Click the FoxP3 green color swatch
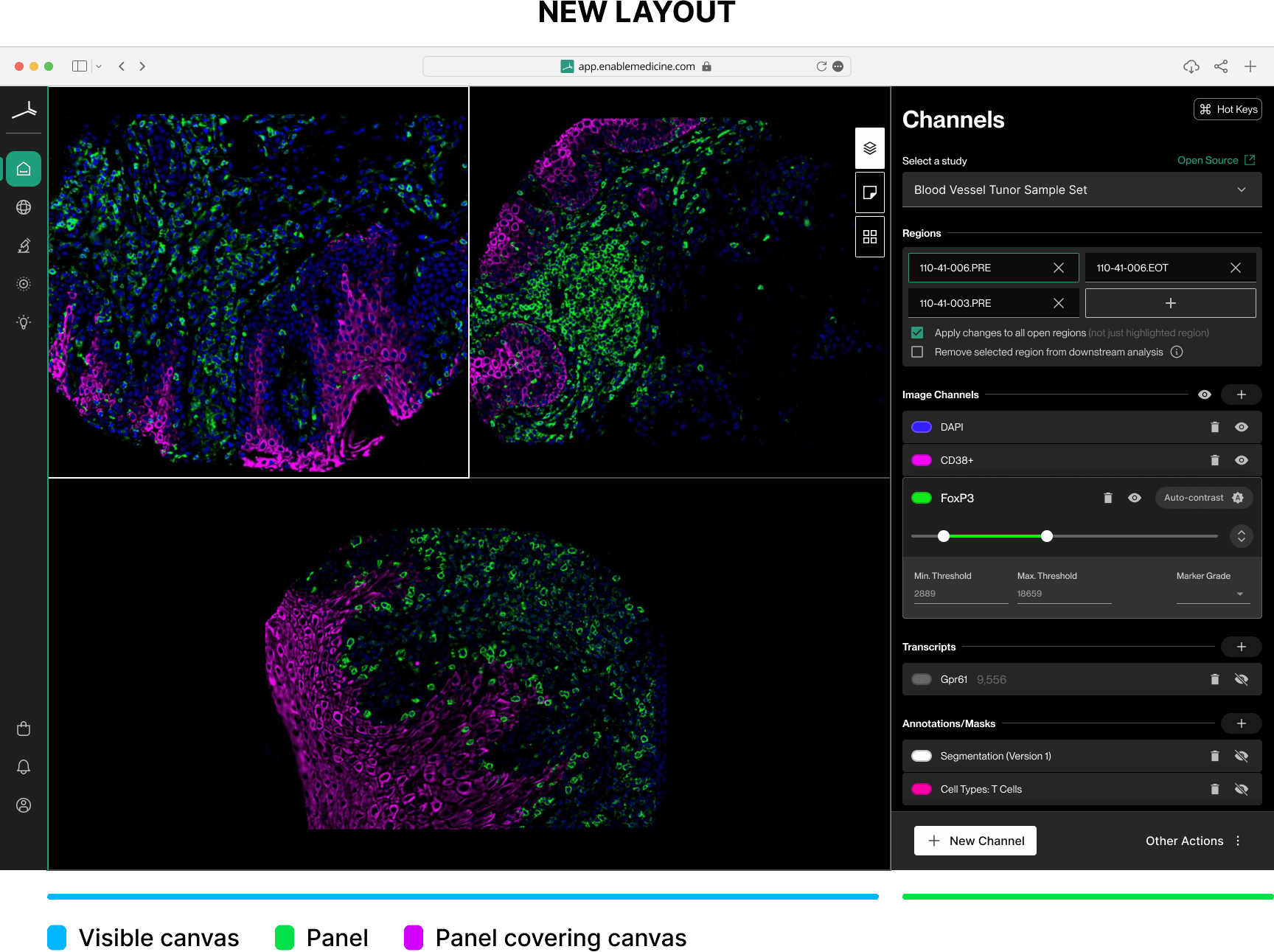 click(922, 498)
